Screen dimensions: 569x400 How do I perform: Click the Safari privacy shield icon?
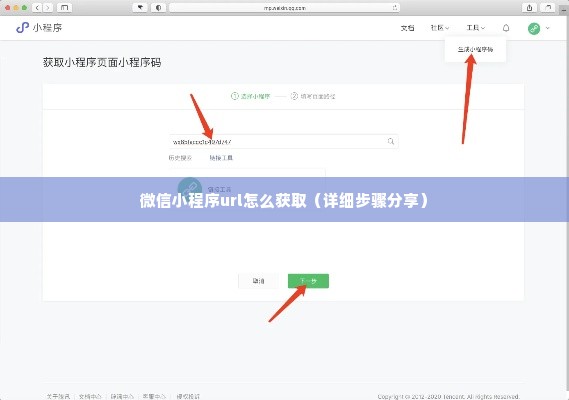click(x=159, y=7)
